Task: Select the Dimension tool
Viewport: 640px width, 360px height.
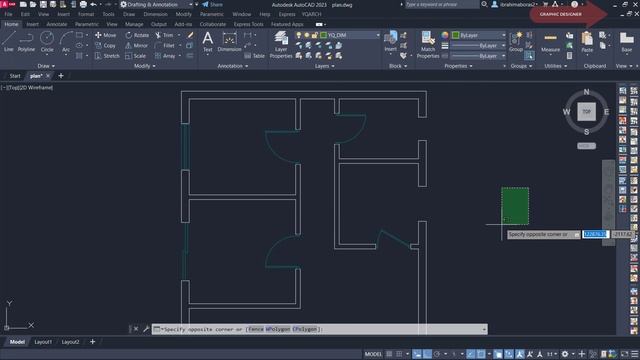Action: pos(229,42)
